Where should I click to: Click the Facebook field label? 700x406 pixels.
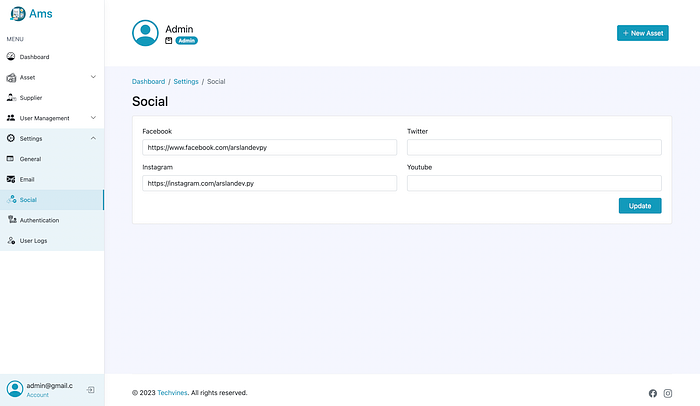coord(157,131)
